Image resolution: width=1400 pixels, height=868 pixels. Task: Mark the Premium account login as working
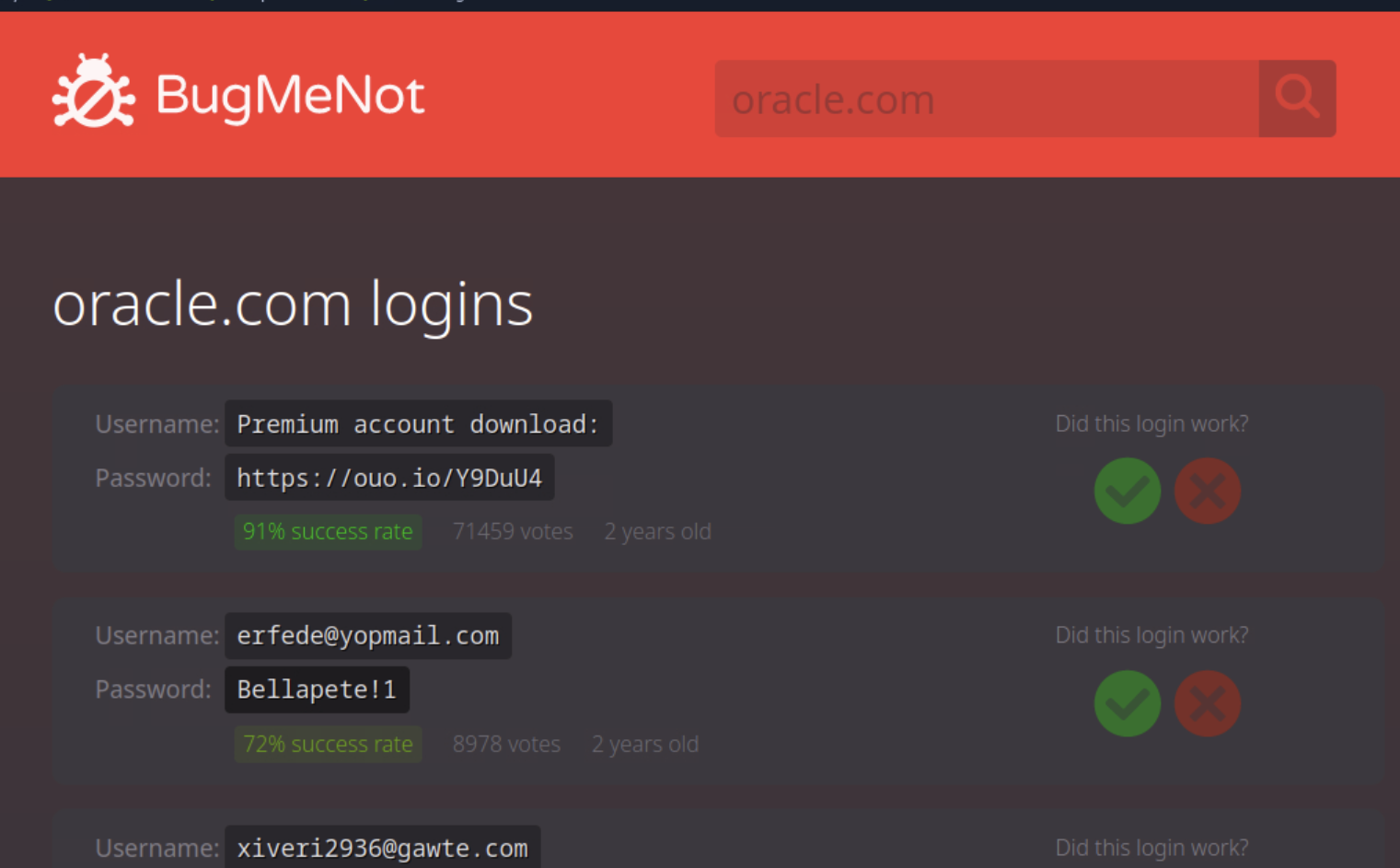click(1127, 491)
